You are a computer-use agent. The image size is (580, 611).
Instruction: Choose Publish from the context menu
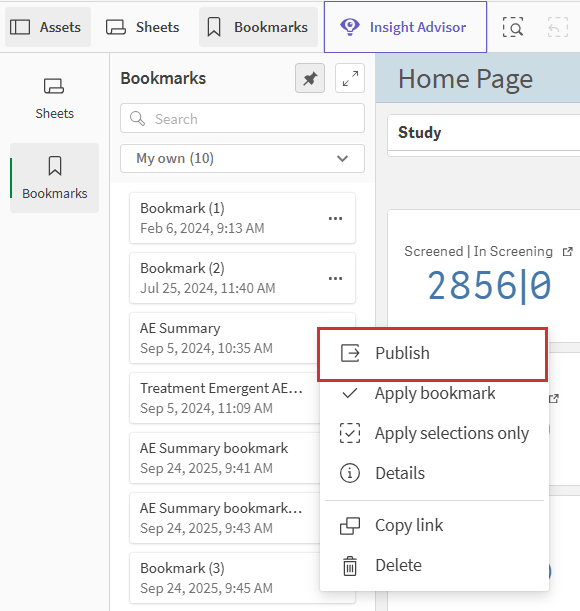tap(433, 354)
